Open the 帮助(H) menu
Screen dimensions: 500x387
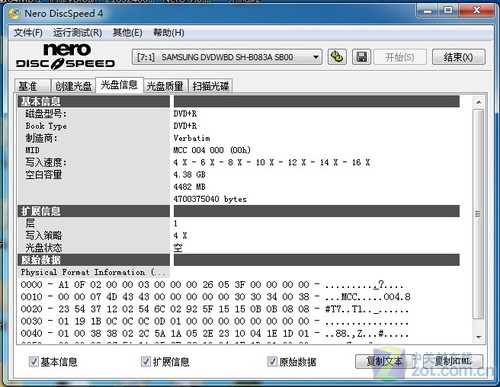pyautogui.click(x=168, y=33)
